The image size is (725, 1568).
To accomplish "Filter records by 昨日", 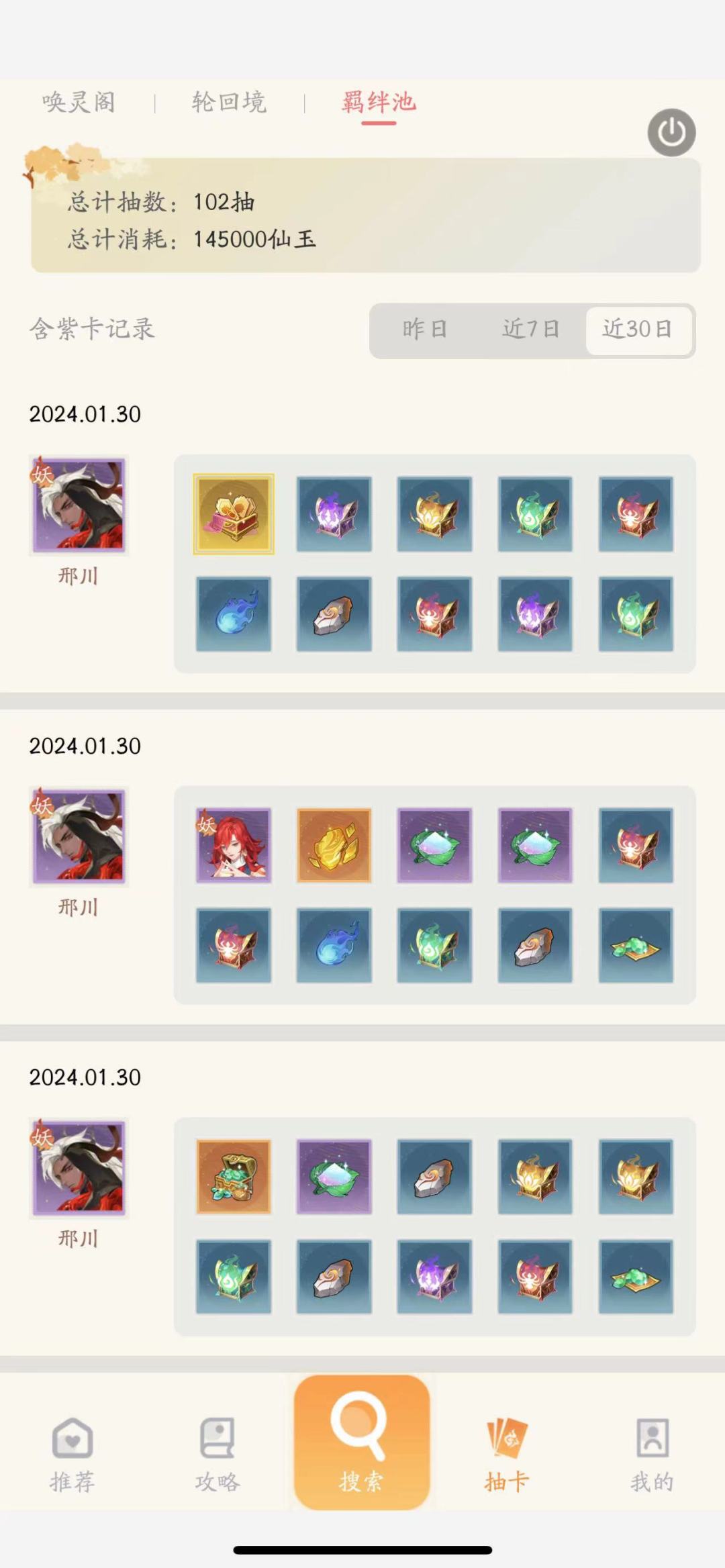I will coord(425,329).
